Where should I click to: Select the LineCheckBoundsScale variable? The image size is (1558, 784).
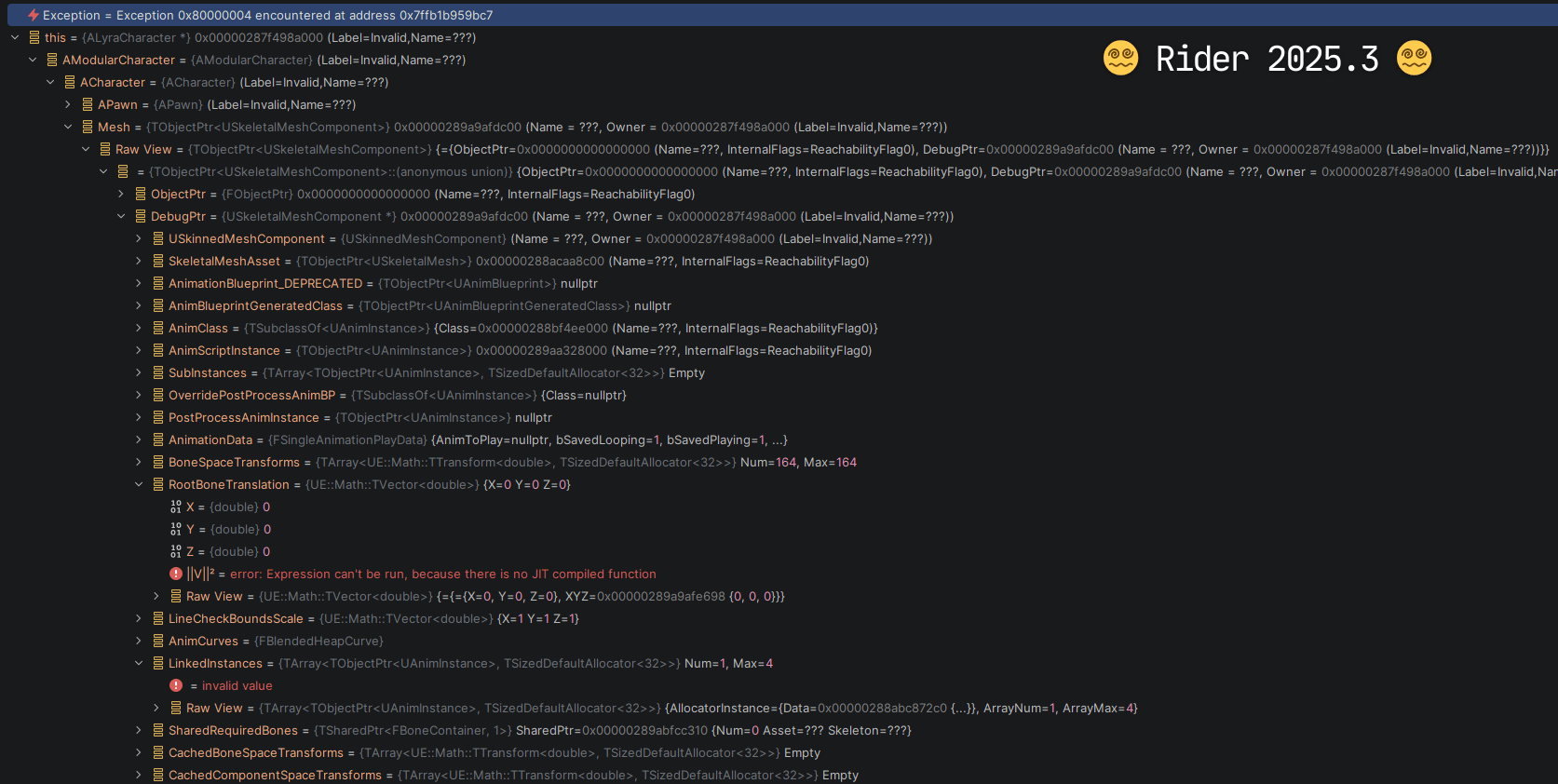(236, 619)
